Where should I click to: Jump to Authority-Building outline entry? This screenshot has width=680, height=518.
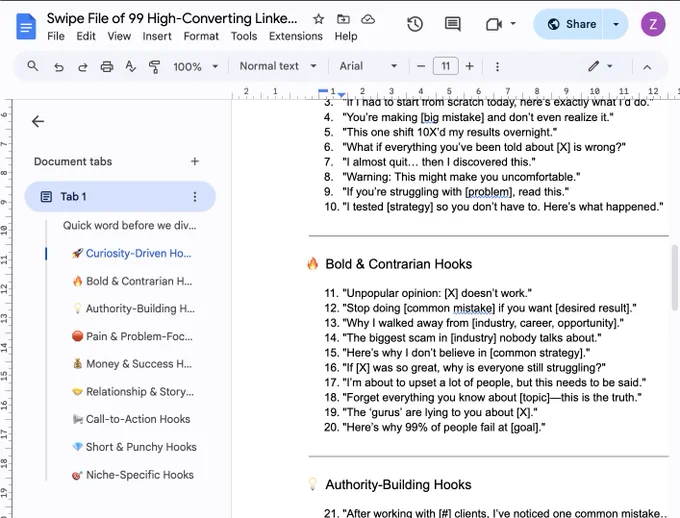coord(134,308)
